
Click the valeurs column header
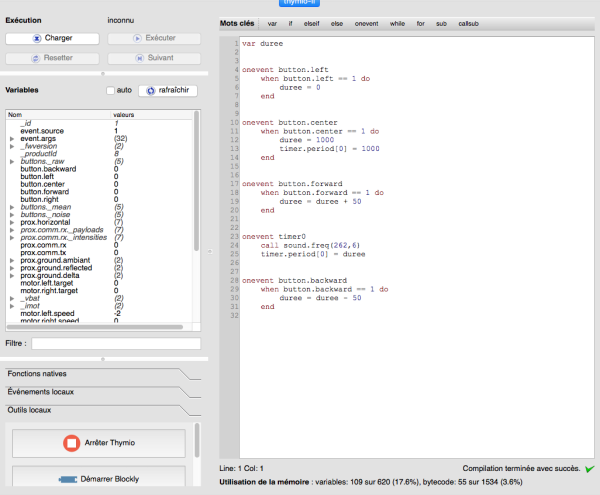152,115
